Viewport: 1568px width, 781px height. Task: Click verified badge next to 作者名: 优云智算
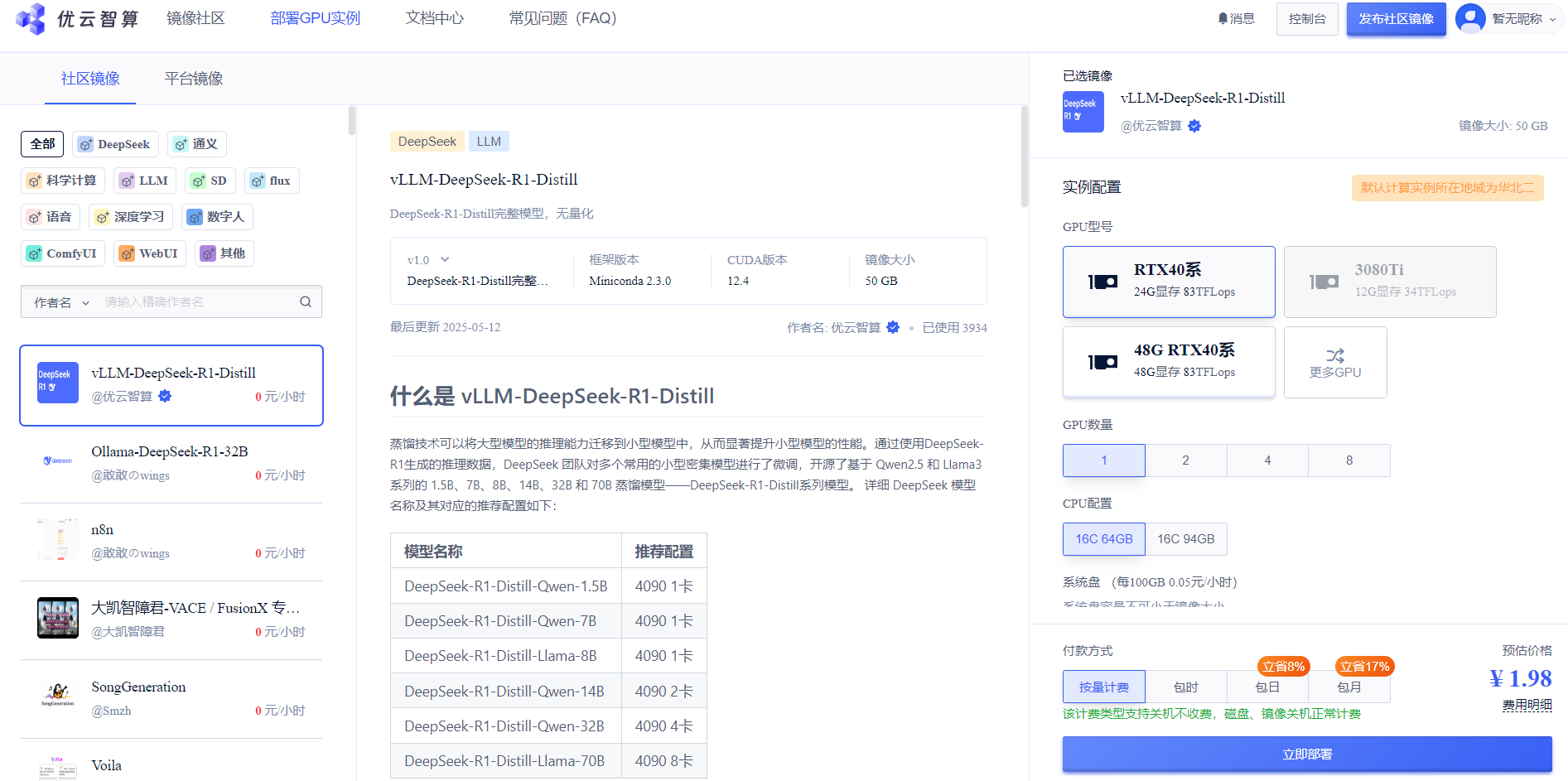(x=893, y=327)
